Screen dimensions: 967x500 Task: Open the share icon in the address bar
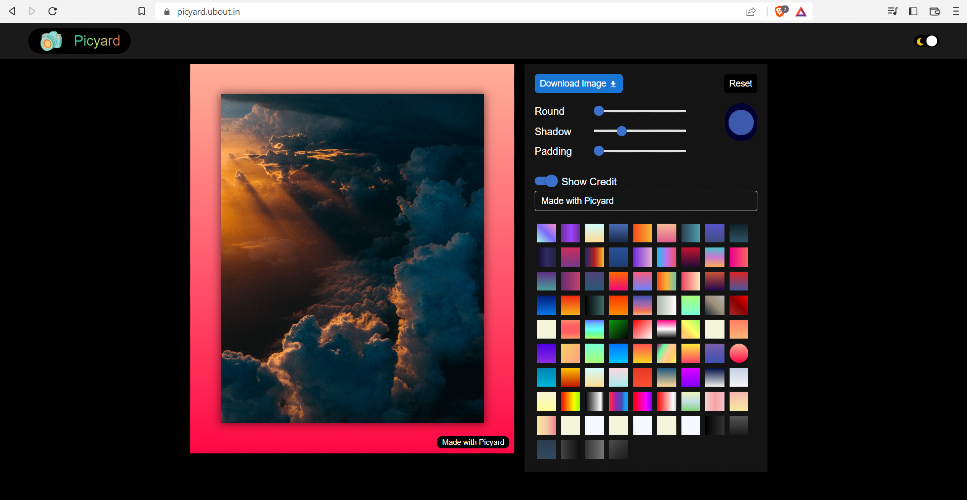pos(751,11)
